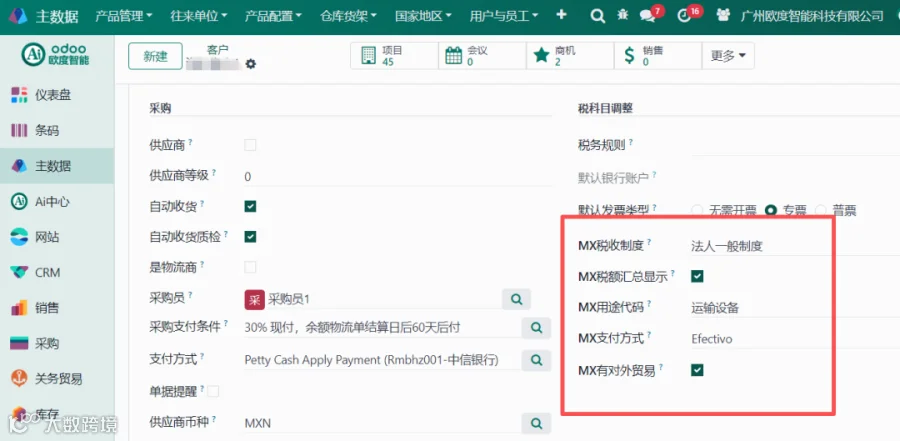900x441 pixels.
Task: Click the 税务规则 input field
Action: [x=795, y=145]
